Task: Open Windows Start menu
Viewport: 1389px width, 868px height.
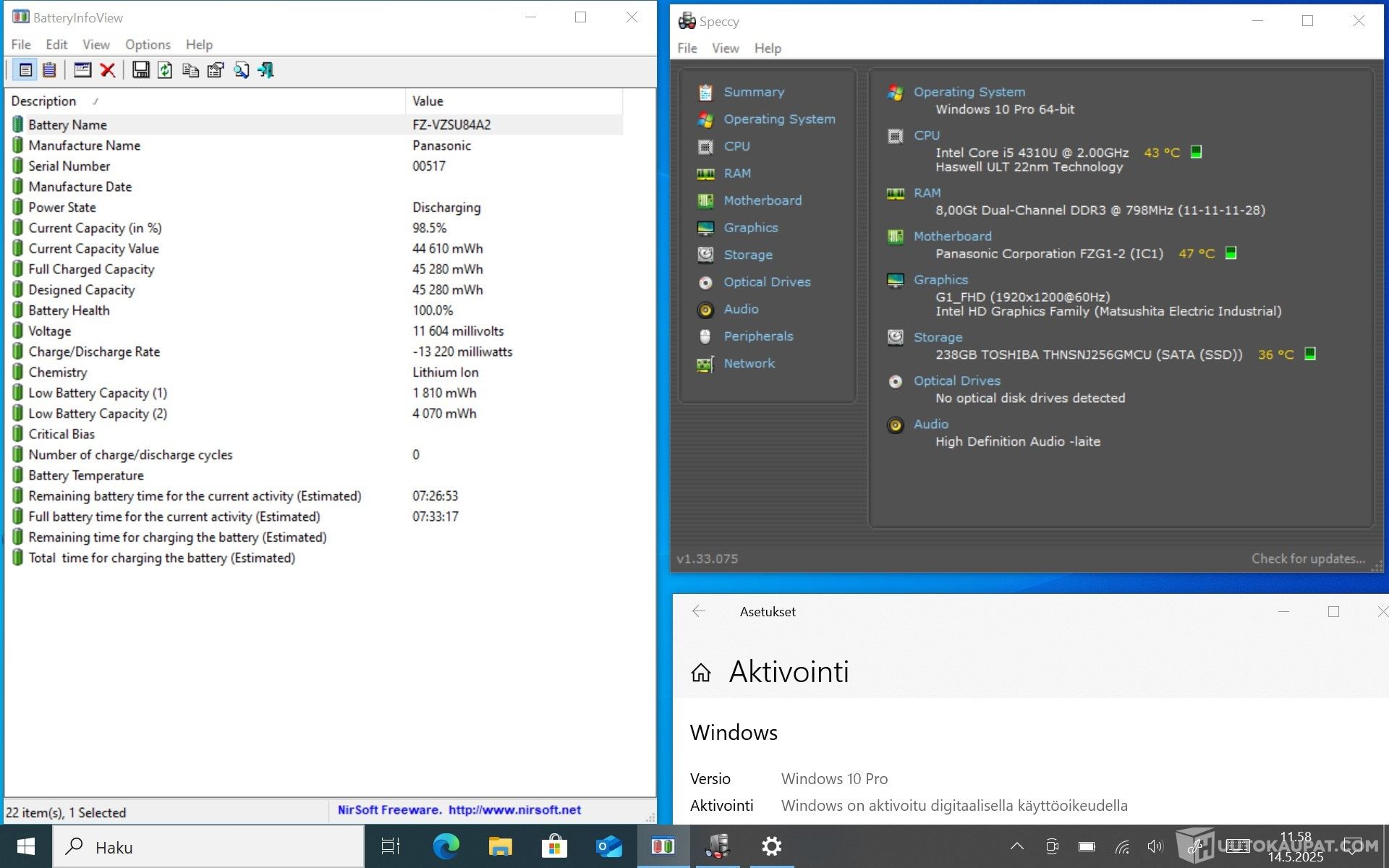Action: pos(26,847)
